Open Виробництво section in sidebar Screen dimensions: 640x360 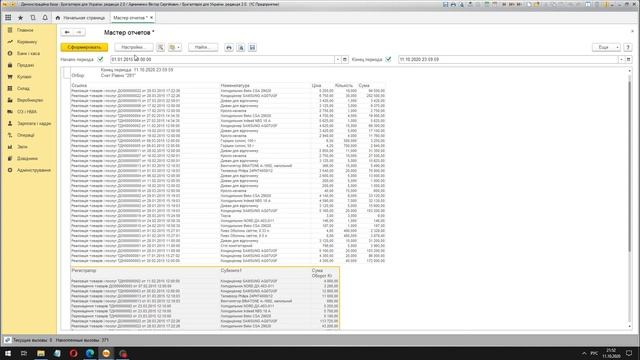pos(30,100)
